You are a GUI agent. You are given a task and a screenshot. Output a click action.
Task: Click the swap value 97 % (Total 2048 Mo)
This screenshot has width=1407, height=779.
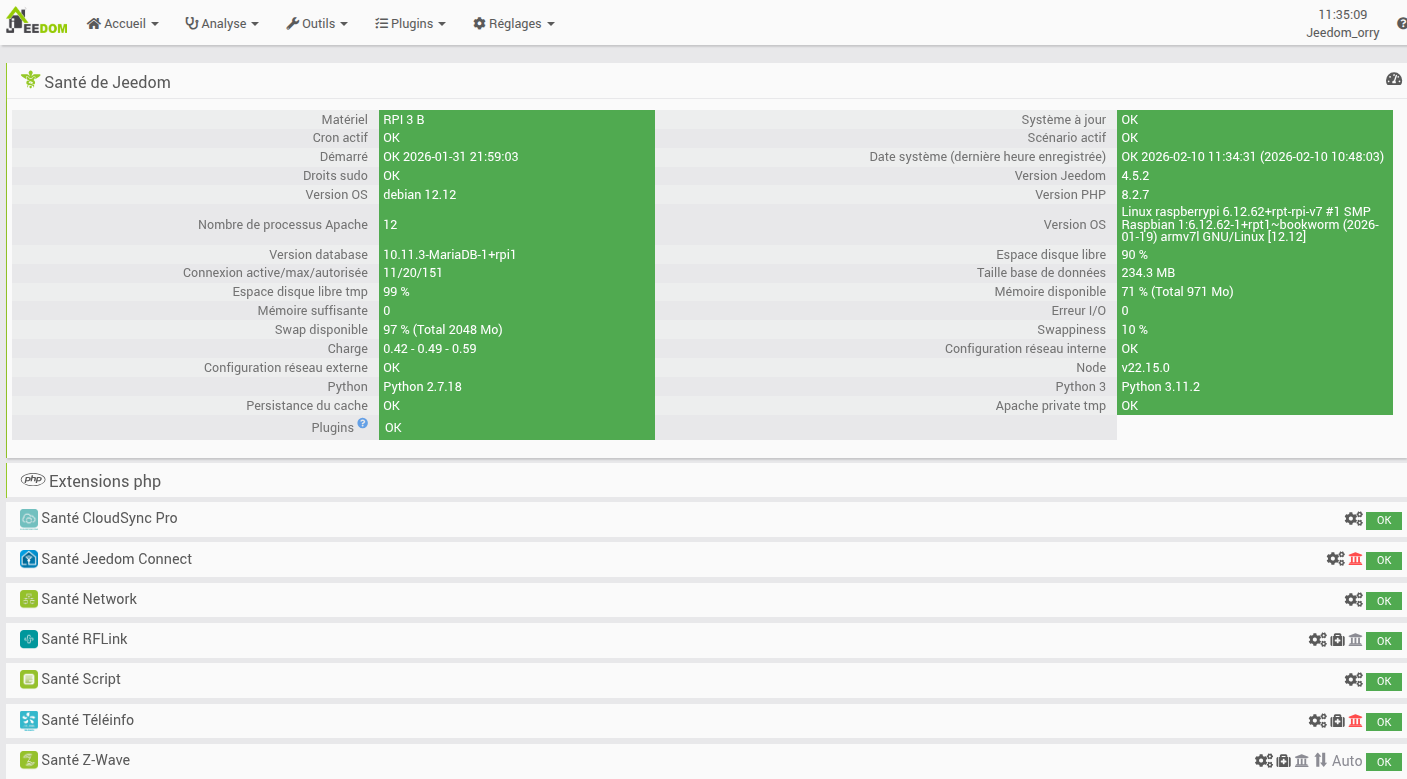443,330
